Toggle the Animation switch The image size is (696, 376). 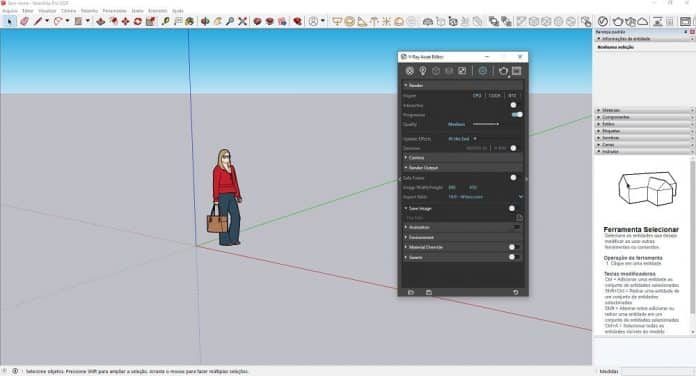516,227
